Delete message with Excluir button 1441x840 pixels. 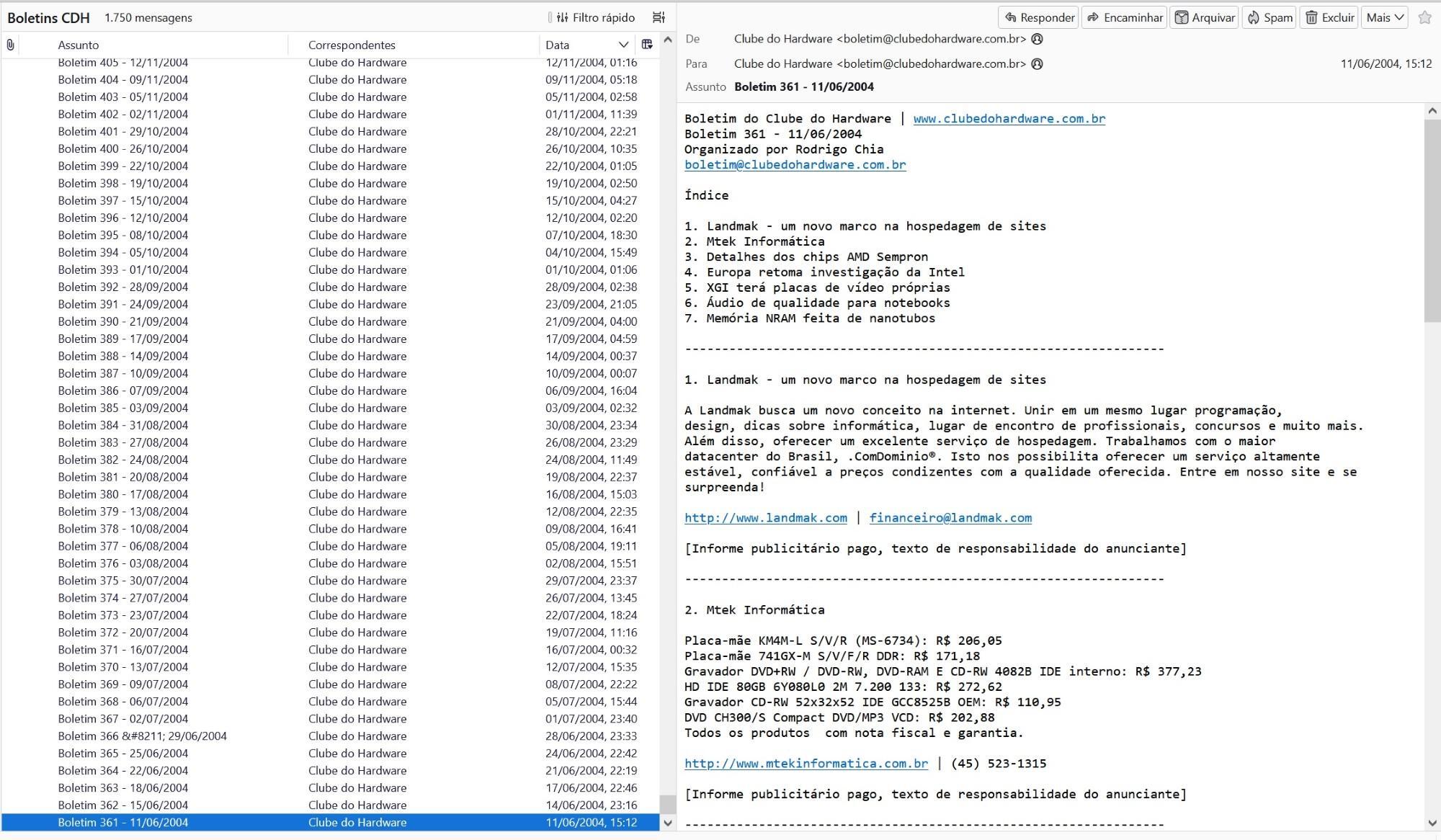1329,17
